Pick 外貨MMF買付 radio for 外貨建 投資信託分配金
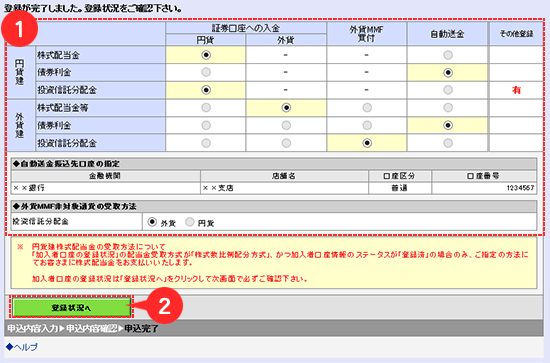Screen dimensions: 550x363 point(367,143)
